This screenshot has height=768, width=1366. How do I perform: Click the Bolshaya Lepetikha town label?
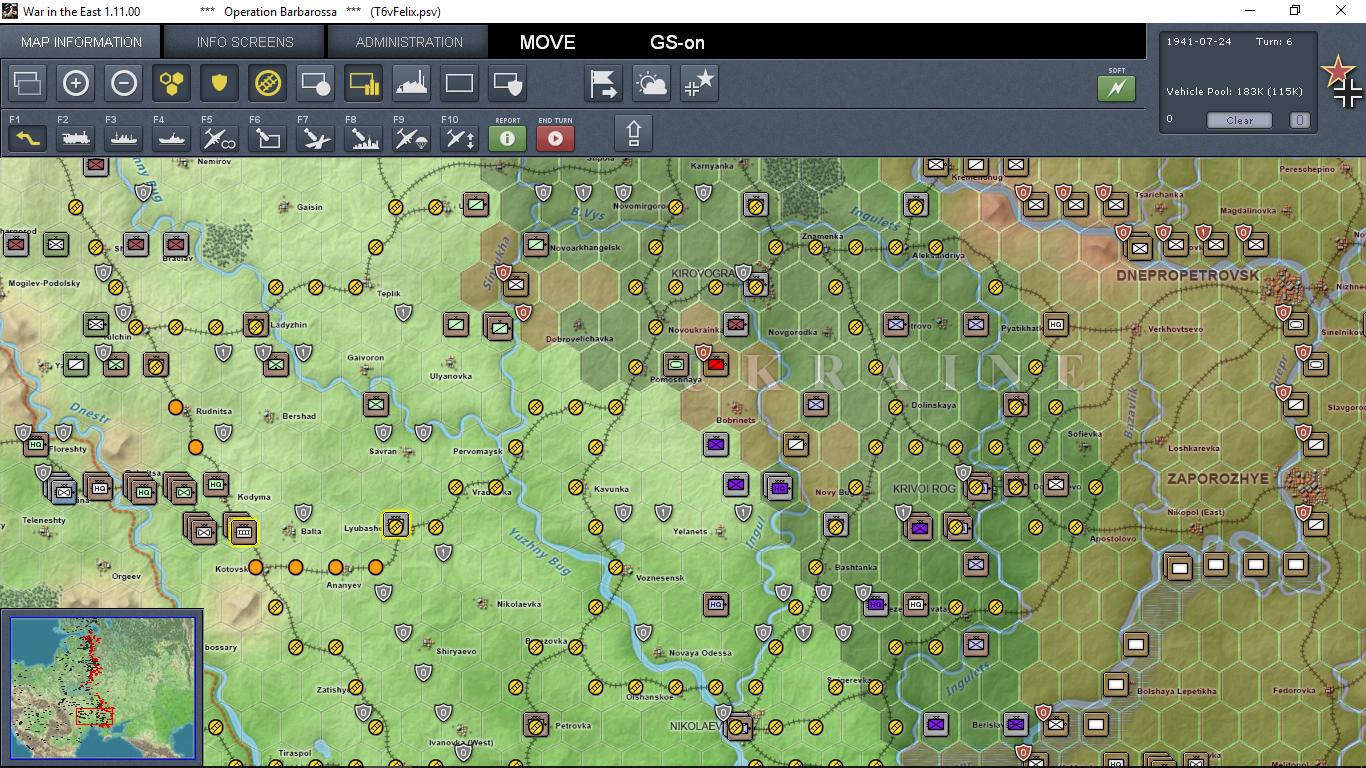(x=1177, y=691)
